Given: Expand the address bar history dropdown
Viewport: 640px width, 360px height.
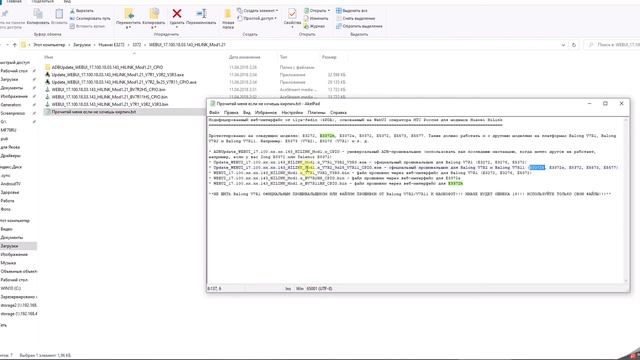Looking at the screenshot, I should [563, 45].
